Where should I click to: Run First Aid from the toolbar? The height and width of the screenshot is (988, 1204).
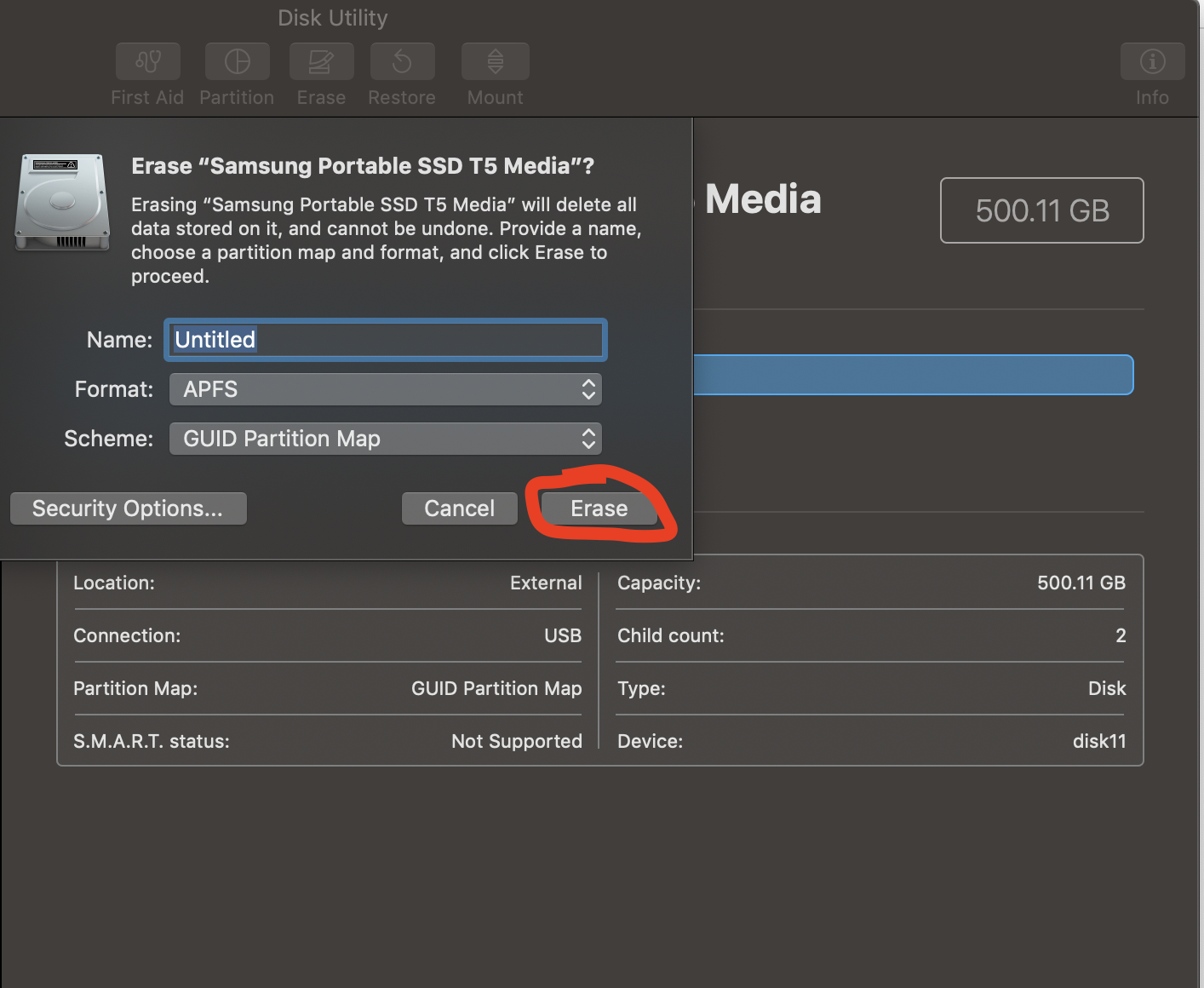[x=146, y=61]
